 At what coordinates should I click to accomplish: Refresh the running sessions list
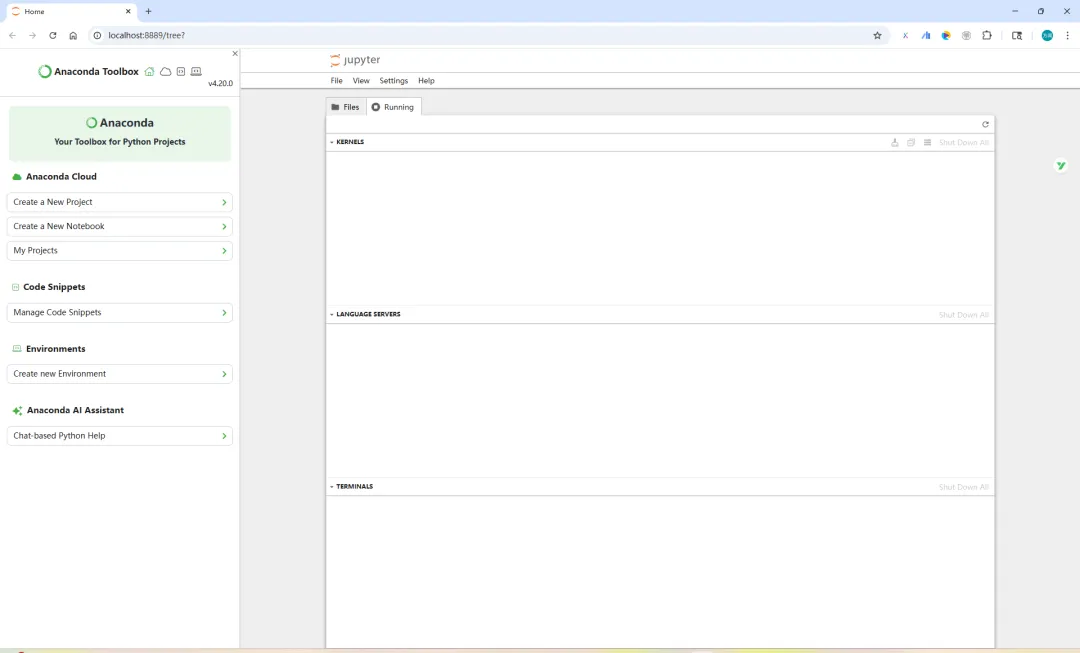coord(985,125)
